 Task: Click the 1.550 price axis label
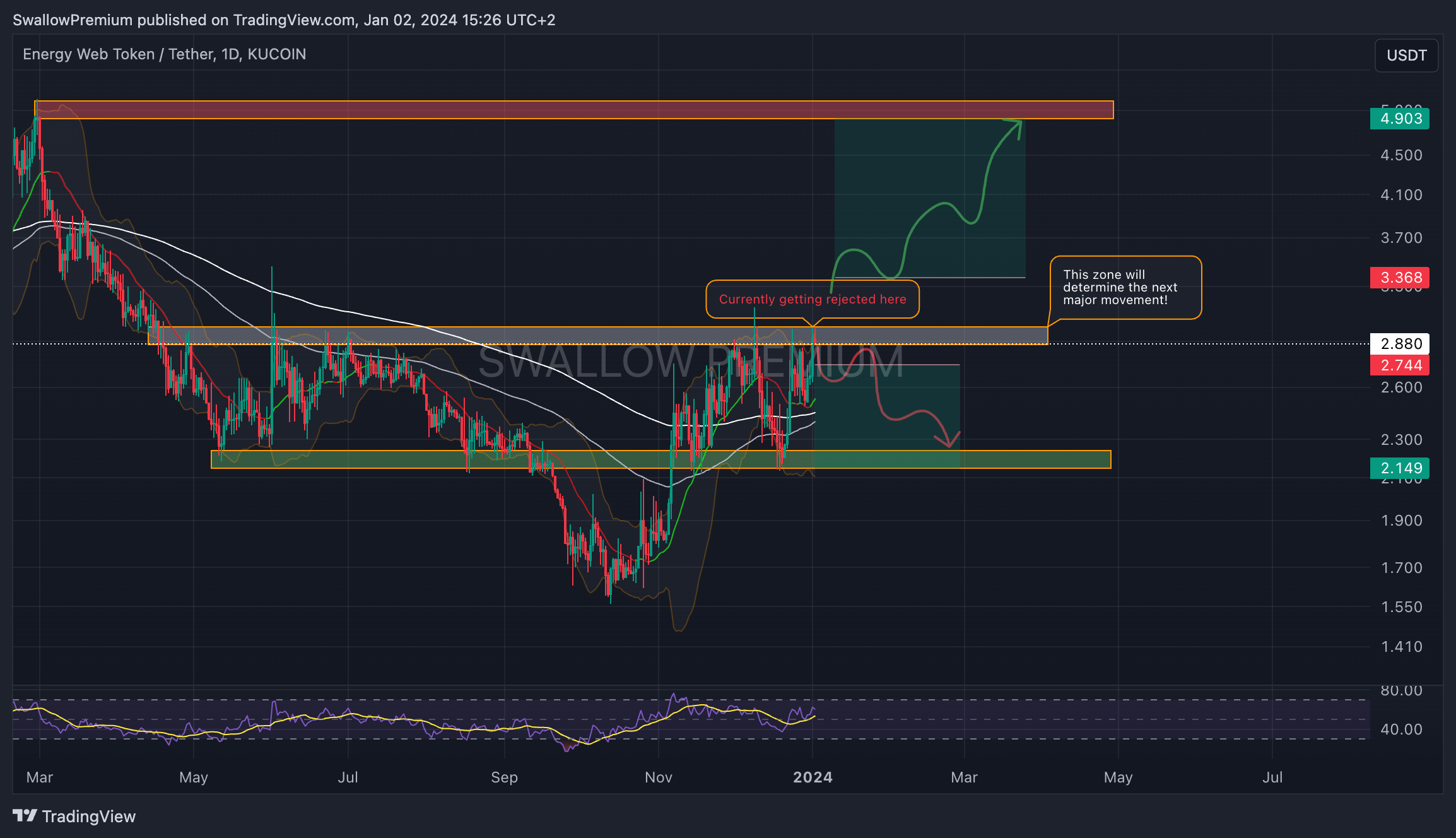click(1401, 607)
